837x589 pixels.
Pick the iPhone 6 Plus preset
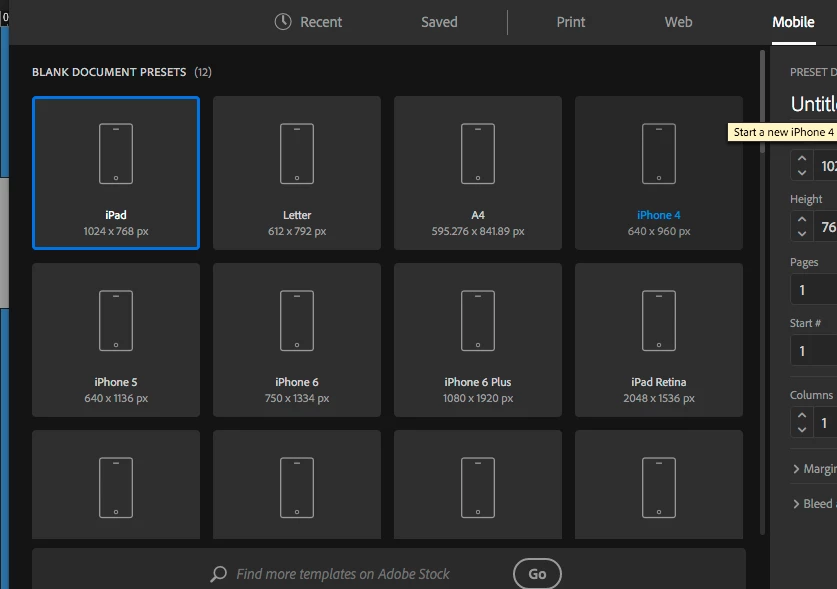point(478,340)
